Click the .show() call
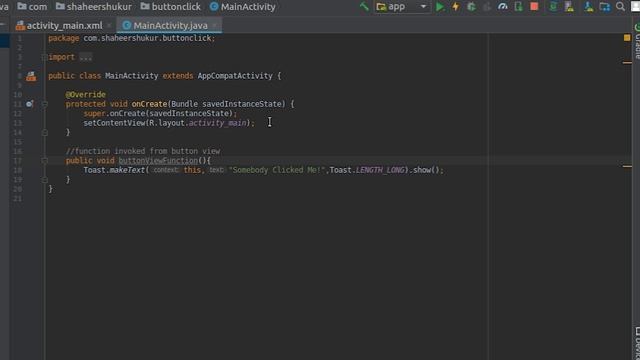640x360 pixels. (x=424, y=170)
